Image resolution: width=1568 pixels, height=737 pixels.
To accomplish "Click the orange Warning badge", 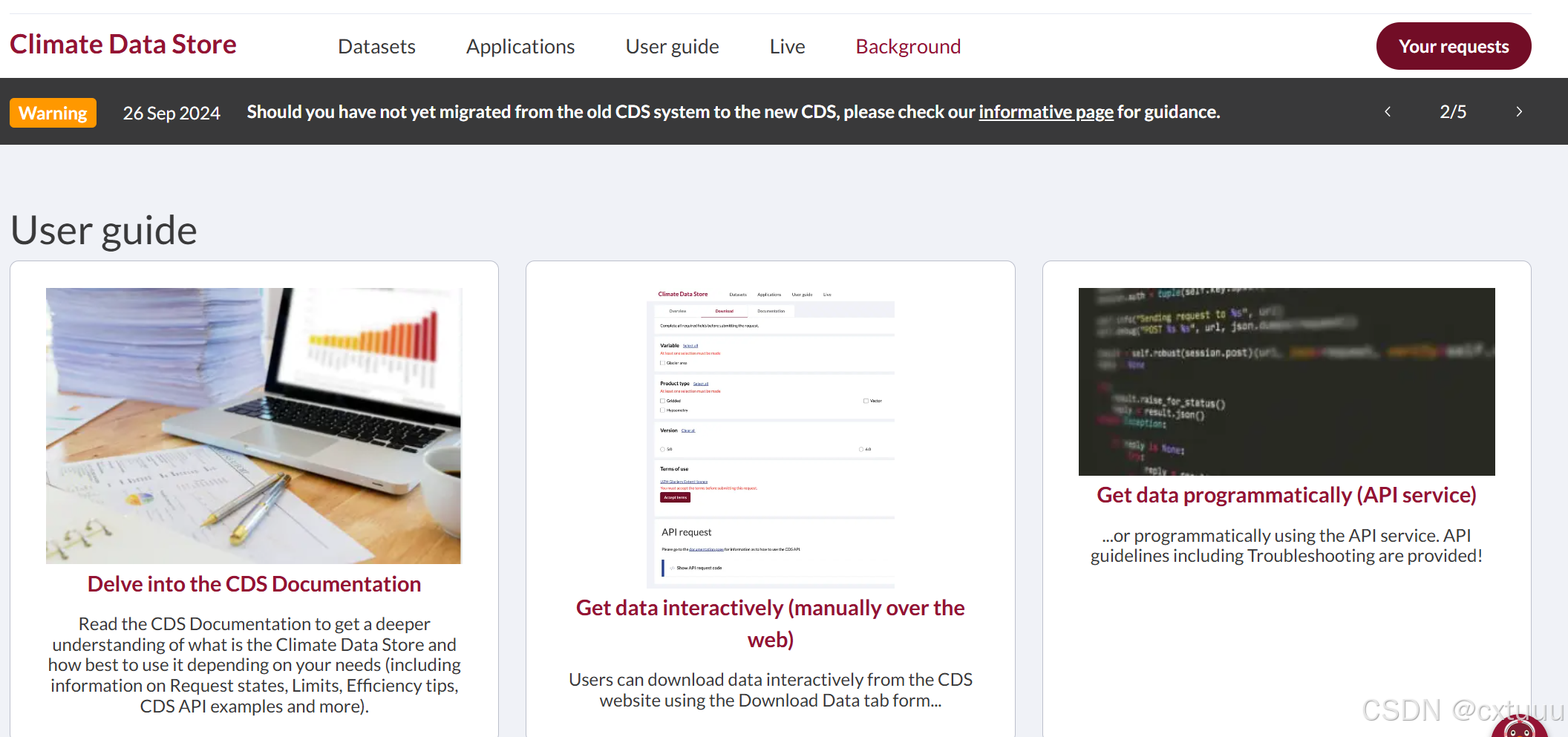I will [53, 113].
